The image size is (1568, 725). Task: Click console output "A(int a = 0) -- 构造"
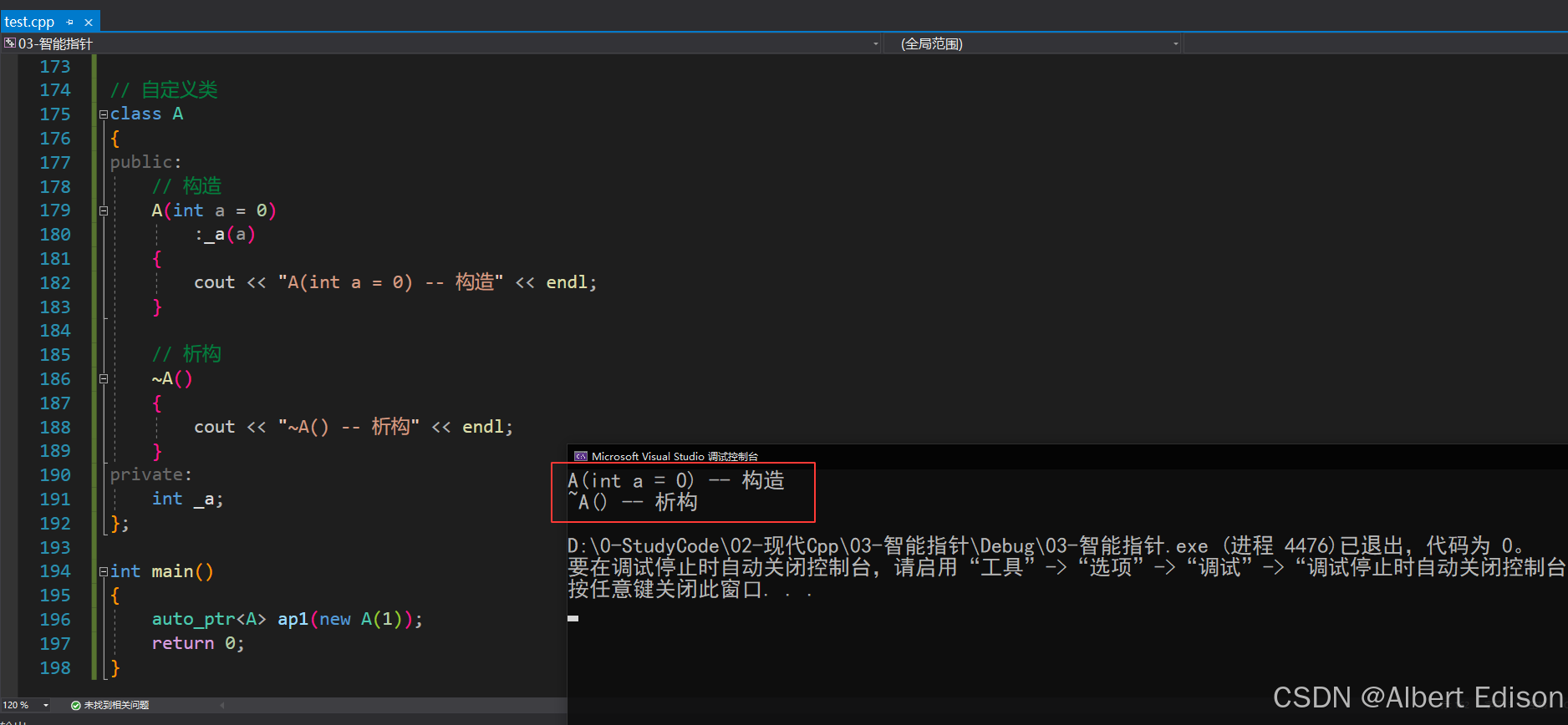click(676, 481)
